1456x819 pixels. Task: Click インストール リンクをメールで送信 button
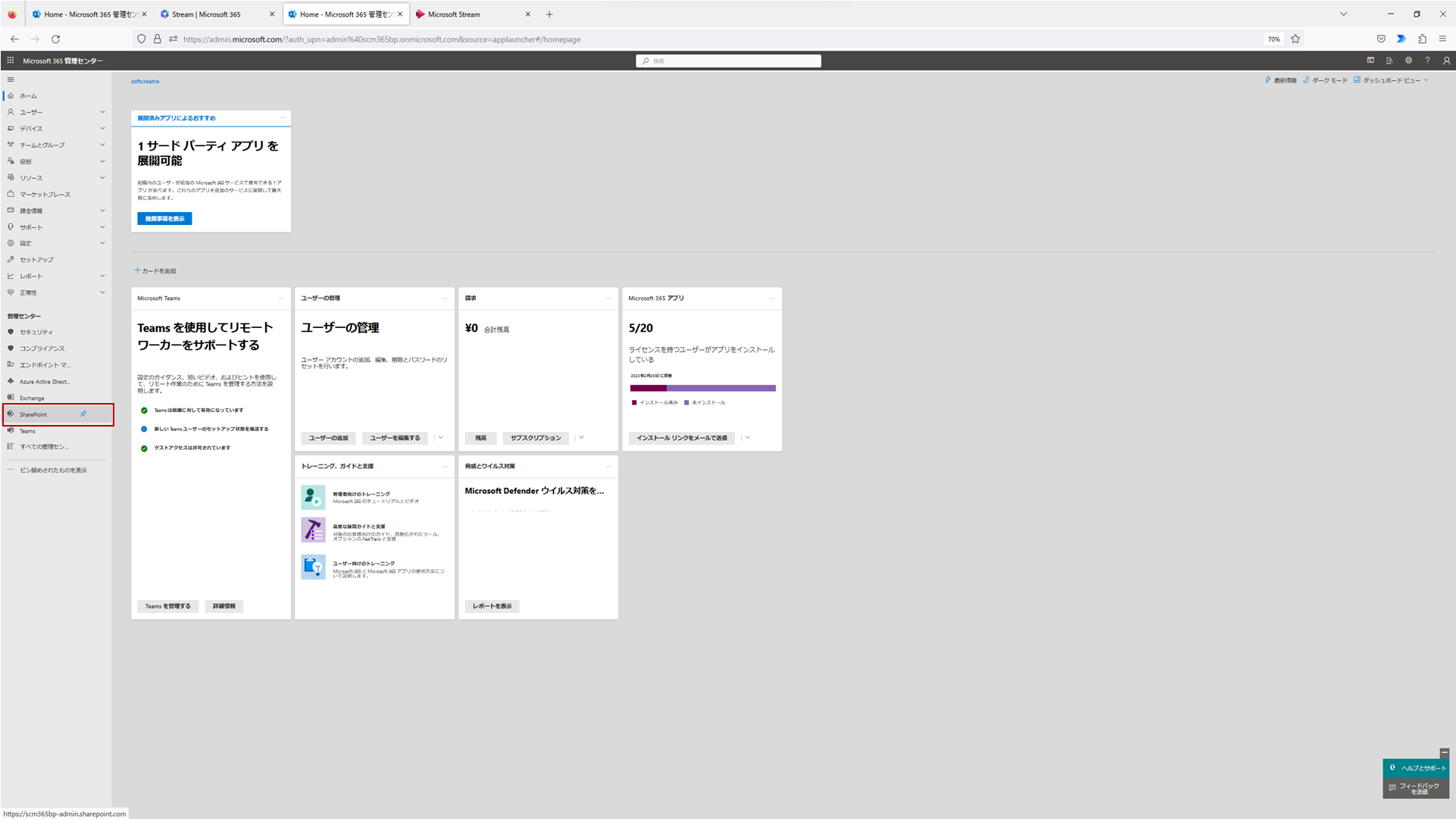[682, 438]
